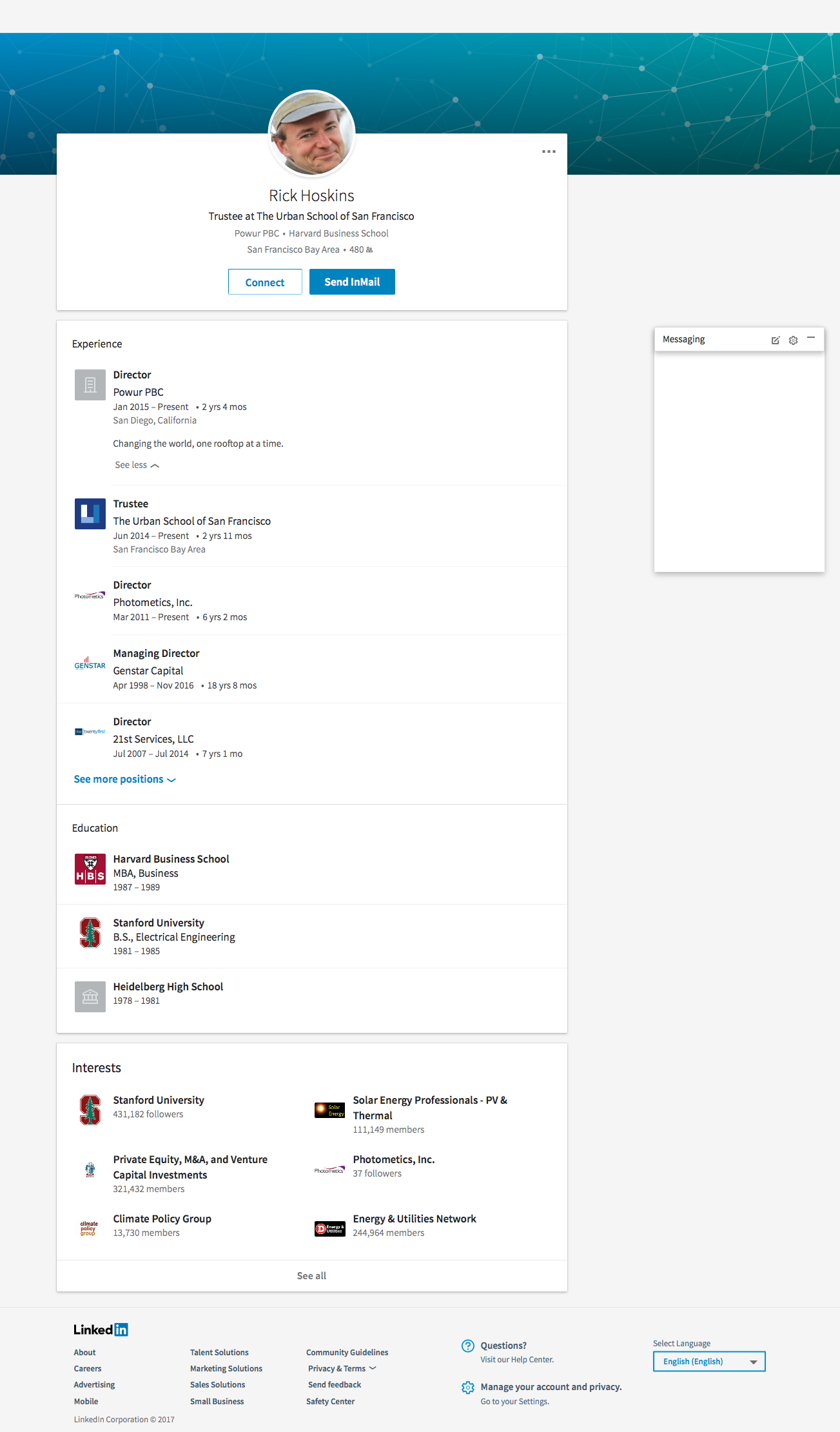
Task: Click the Help Center question mark icon
Action: coord(468,1346)
